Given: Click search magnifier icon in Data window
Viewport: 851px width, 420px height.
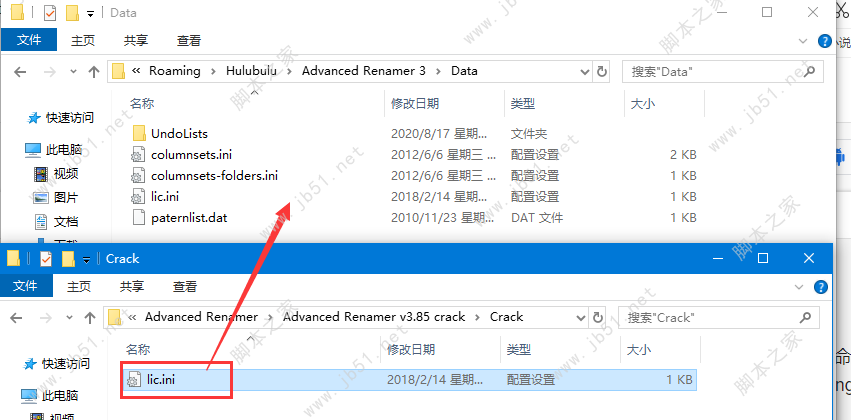Looking at the screenshot, I should tap(810, 72).
